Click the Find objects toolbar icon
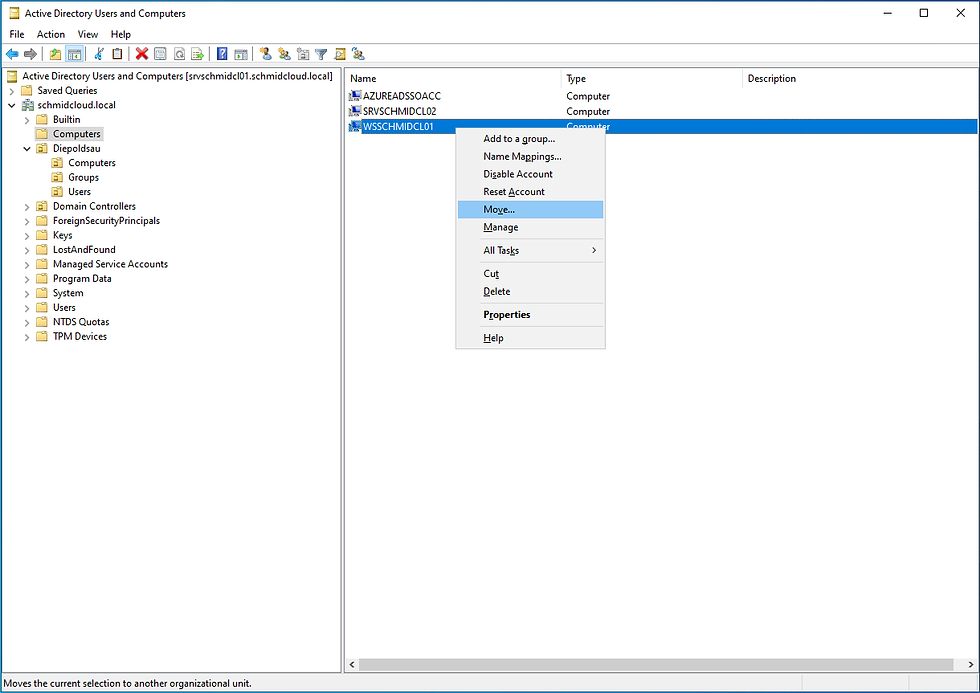 coord(339,54)
